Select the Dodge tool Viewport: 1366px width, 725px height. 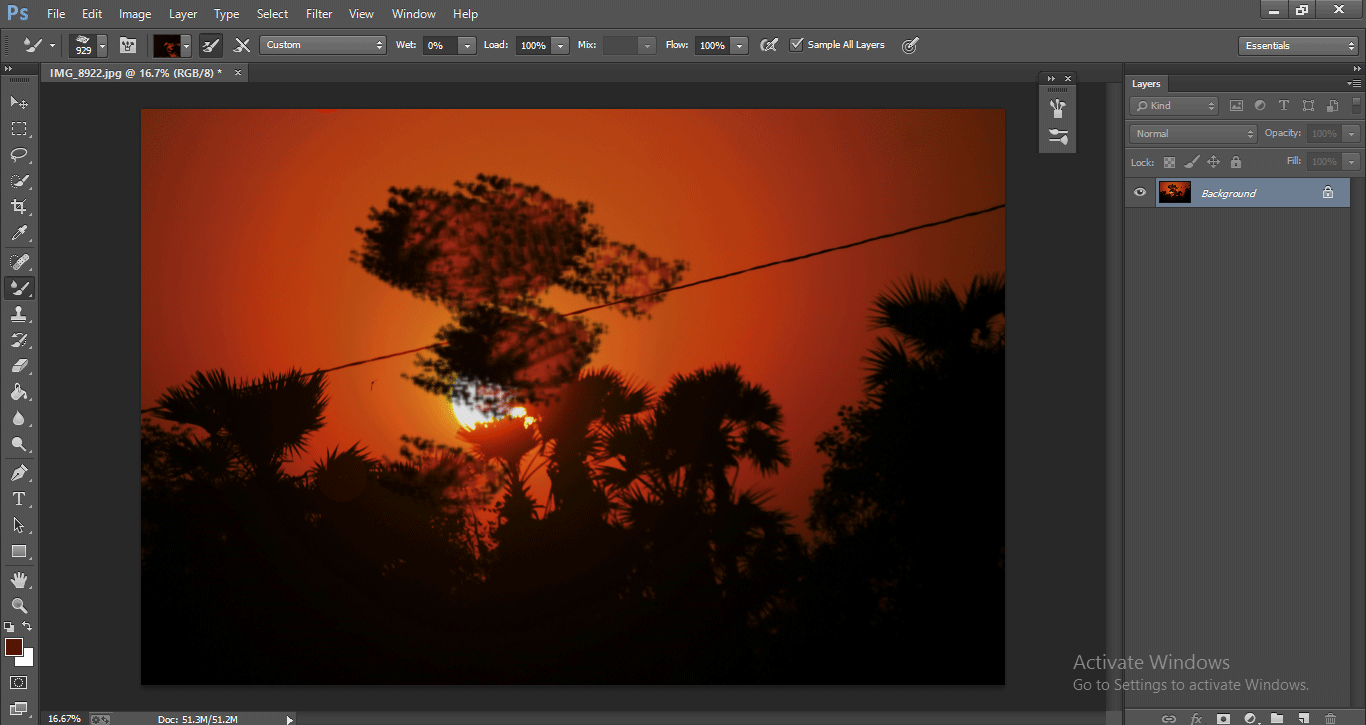pos(19,444)
